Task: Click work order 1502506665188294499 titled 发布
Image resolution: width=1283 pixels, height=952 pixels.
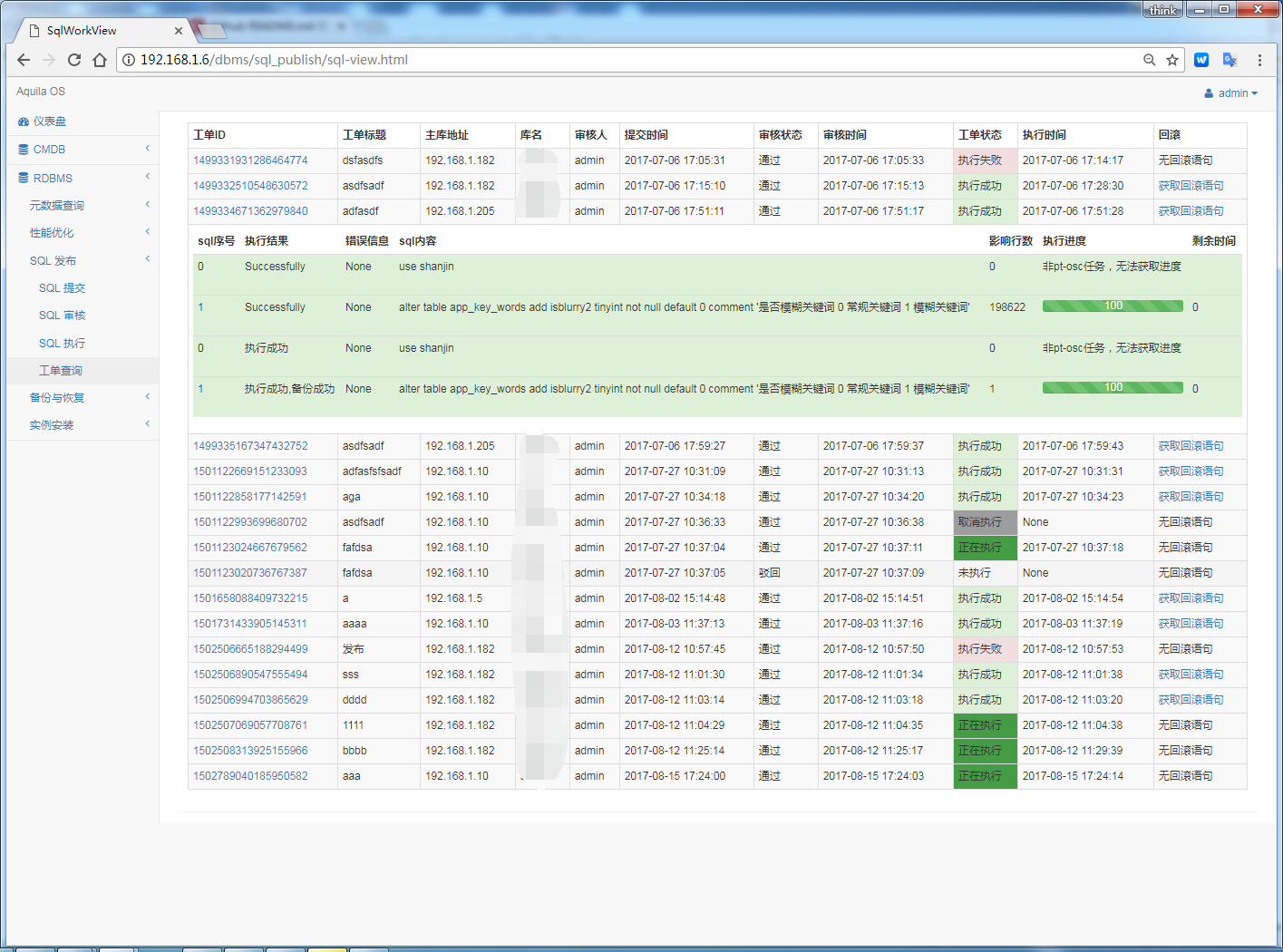Action: point(250,649)
